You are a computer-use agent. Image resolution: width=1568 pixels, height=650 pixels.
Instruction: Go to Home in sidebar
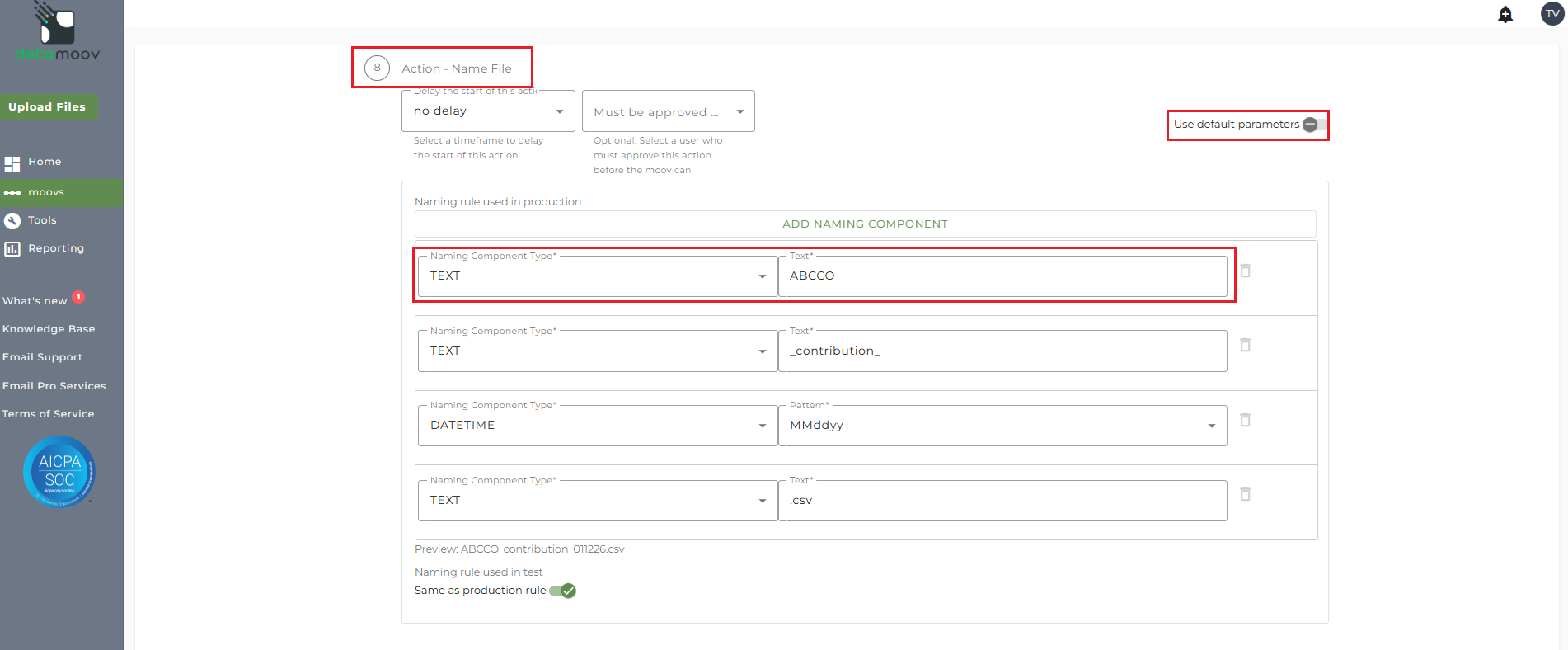click(x=45, y=162)
